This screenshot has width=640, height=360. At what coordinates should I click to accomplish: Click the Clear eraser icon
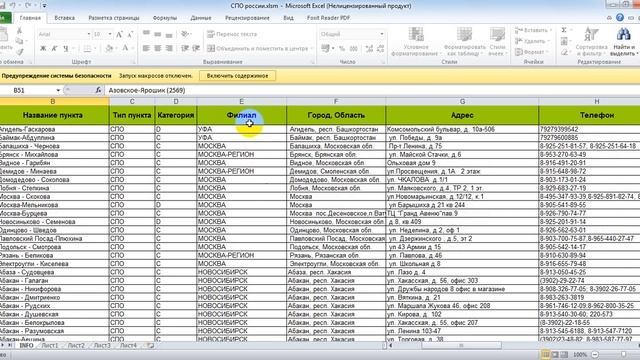[564, 52]
